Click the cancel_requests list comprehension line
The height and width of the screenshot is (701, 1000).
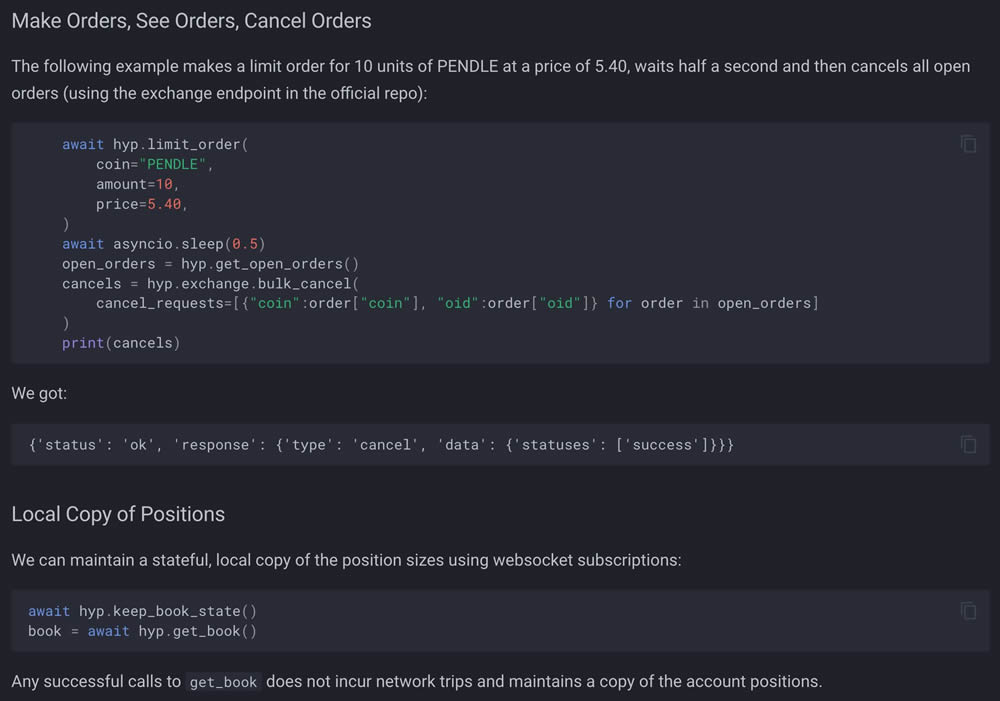tap(456, 303)
